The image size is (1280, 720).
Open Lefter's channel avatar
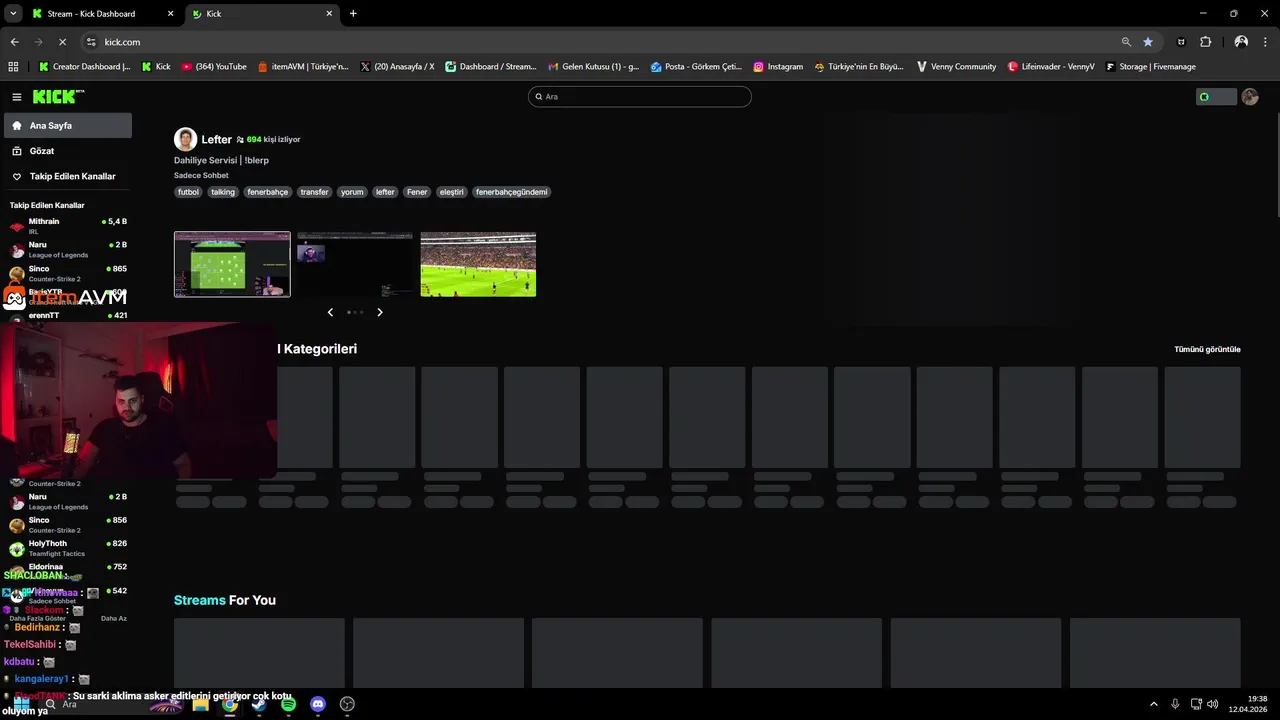(185, 139)
